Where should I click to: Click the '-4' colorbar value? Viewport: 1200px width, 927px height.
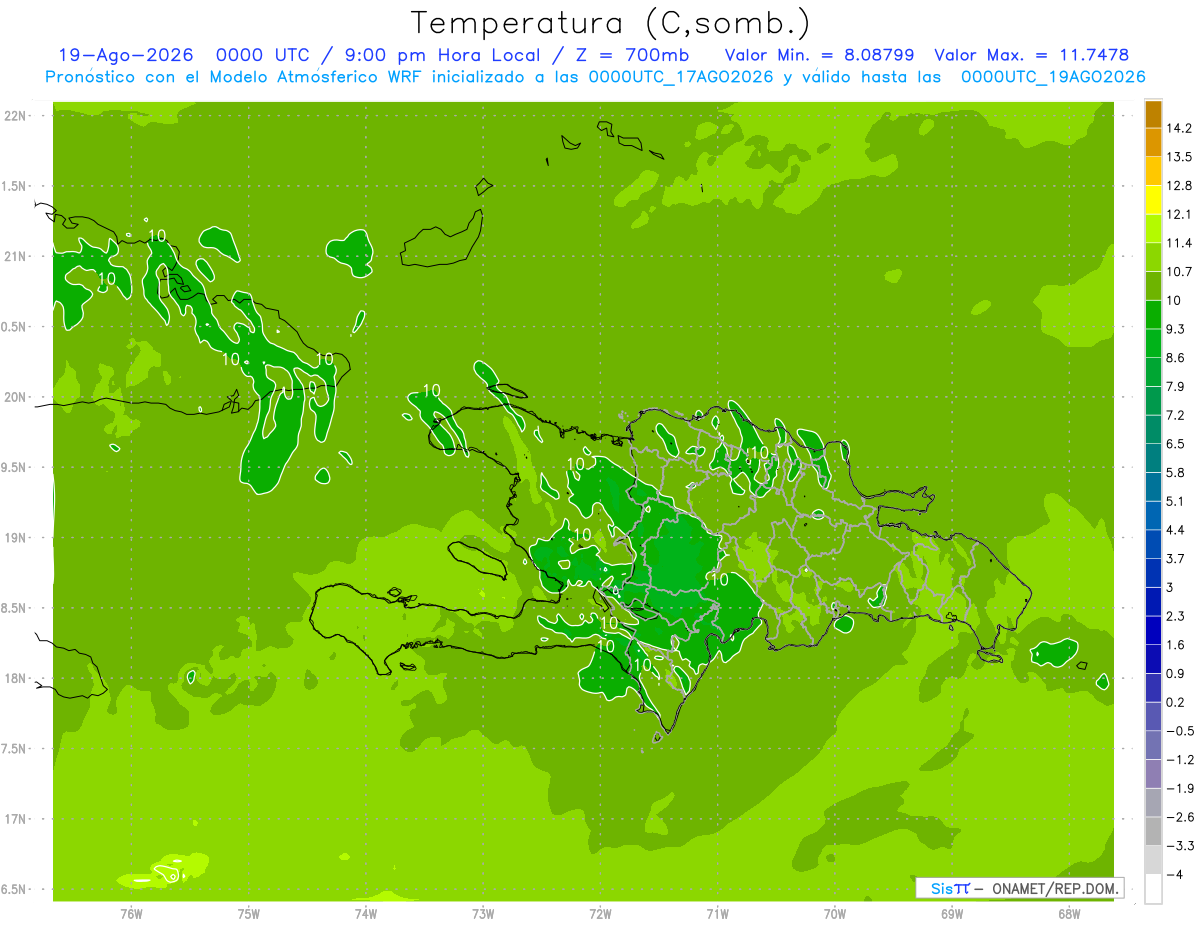pyautogui.click(x=1176, y=874)
